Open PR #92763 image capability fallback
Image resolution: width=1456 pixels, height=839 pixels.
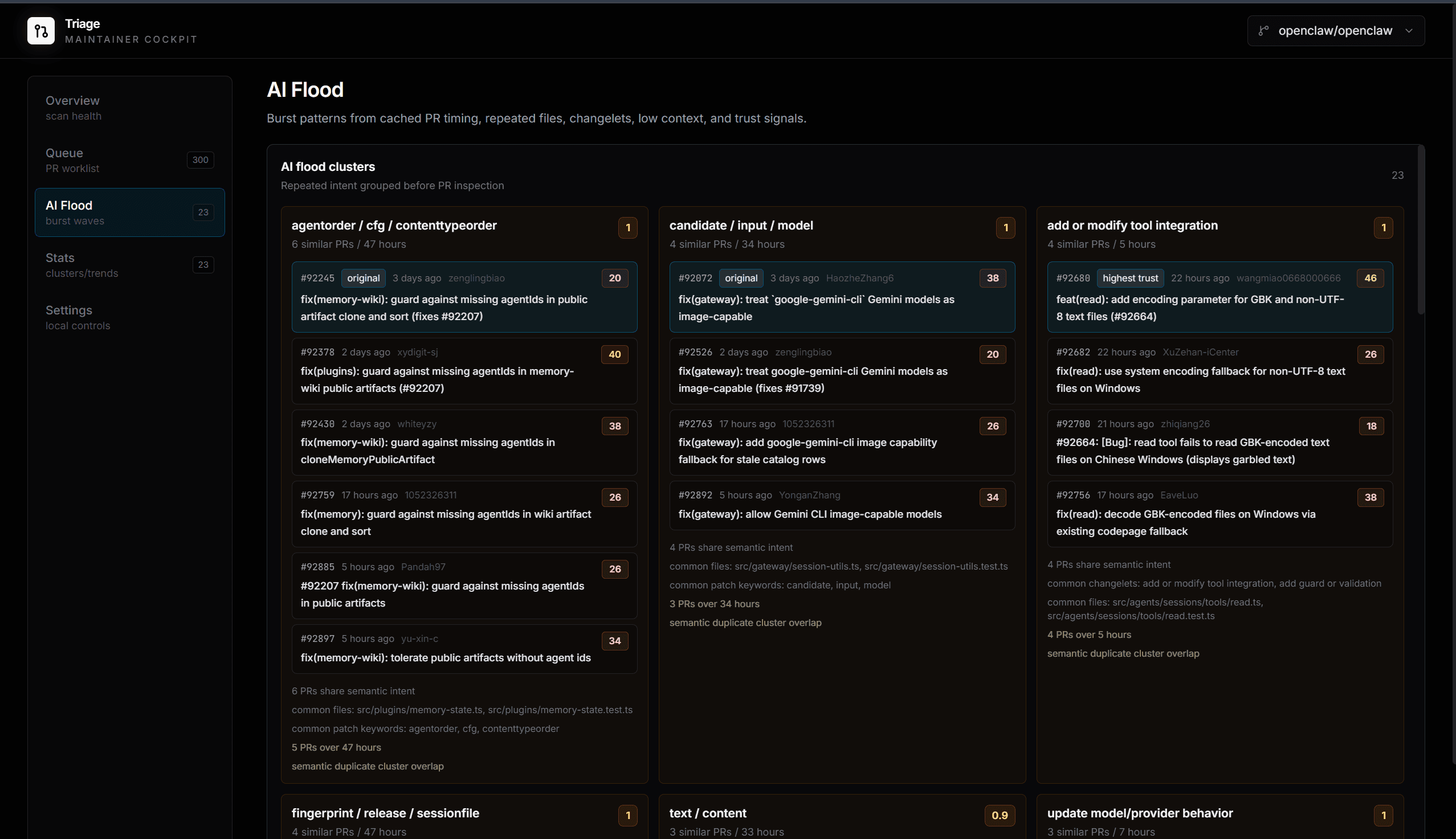coord(842,443)
